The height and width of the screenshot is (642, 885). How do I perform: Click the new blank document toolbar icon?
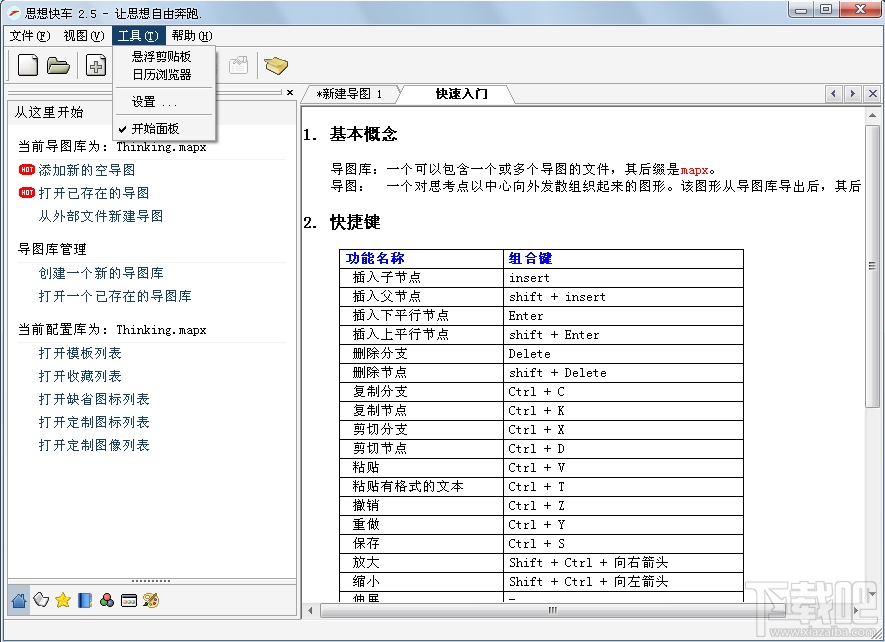tap(28, 65)
